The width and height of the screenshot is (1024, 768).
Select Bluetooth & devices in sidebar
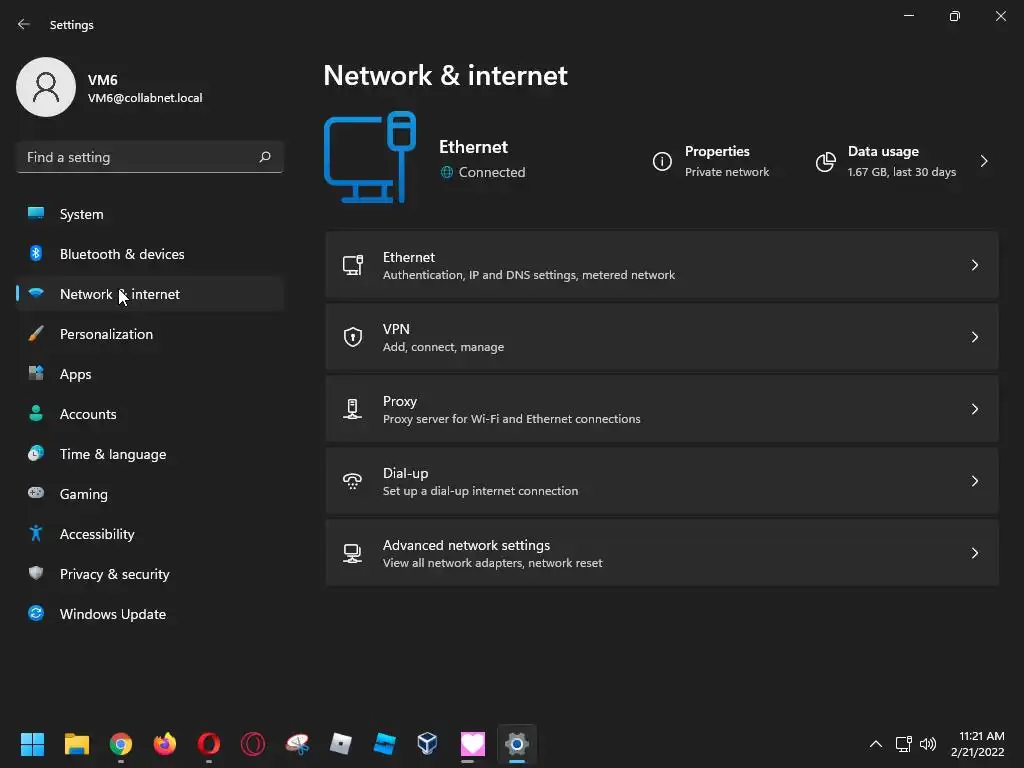click(x=122, y=254)
